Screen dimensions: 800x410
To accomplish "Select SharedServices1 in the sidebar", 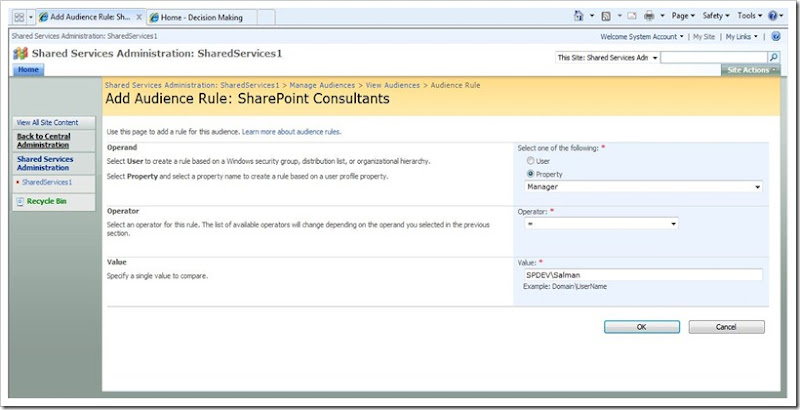I will [47, 182].
